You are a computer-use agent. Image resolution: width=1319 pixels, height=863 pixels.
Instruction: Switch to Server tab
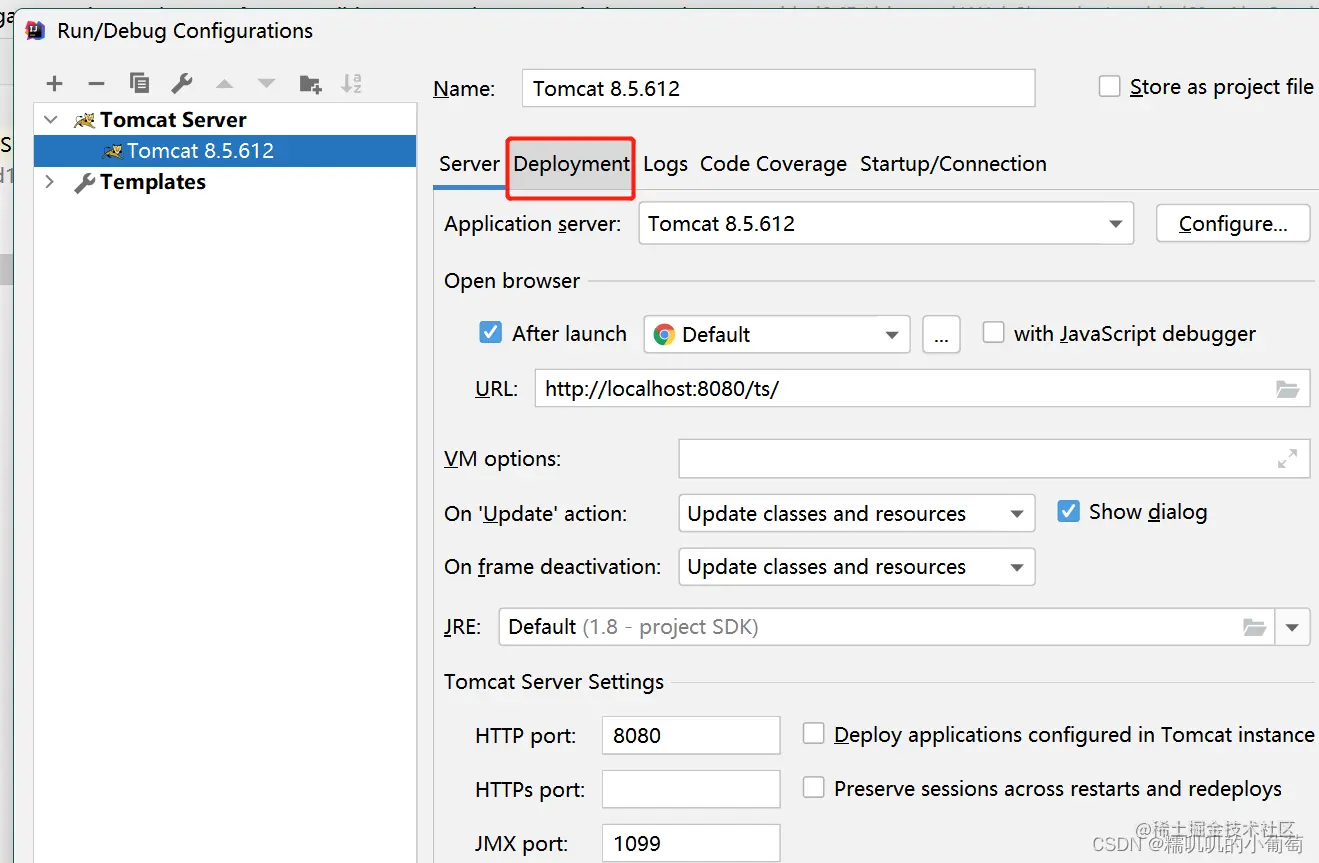pos(469,164)
